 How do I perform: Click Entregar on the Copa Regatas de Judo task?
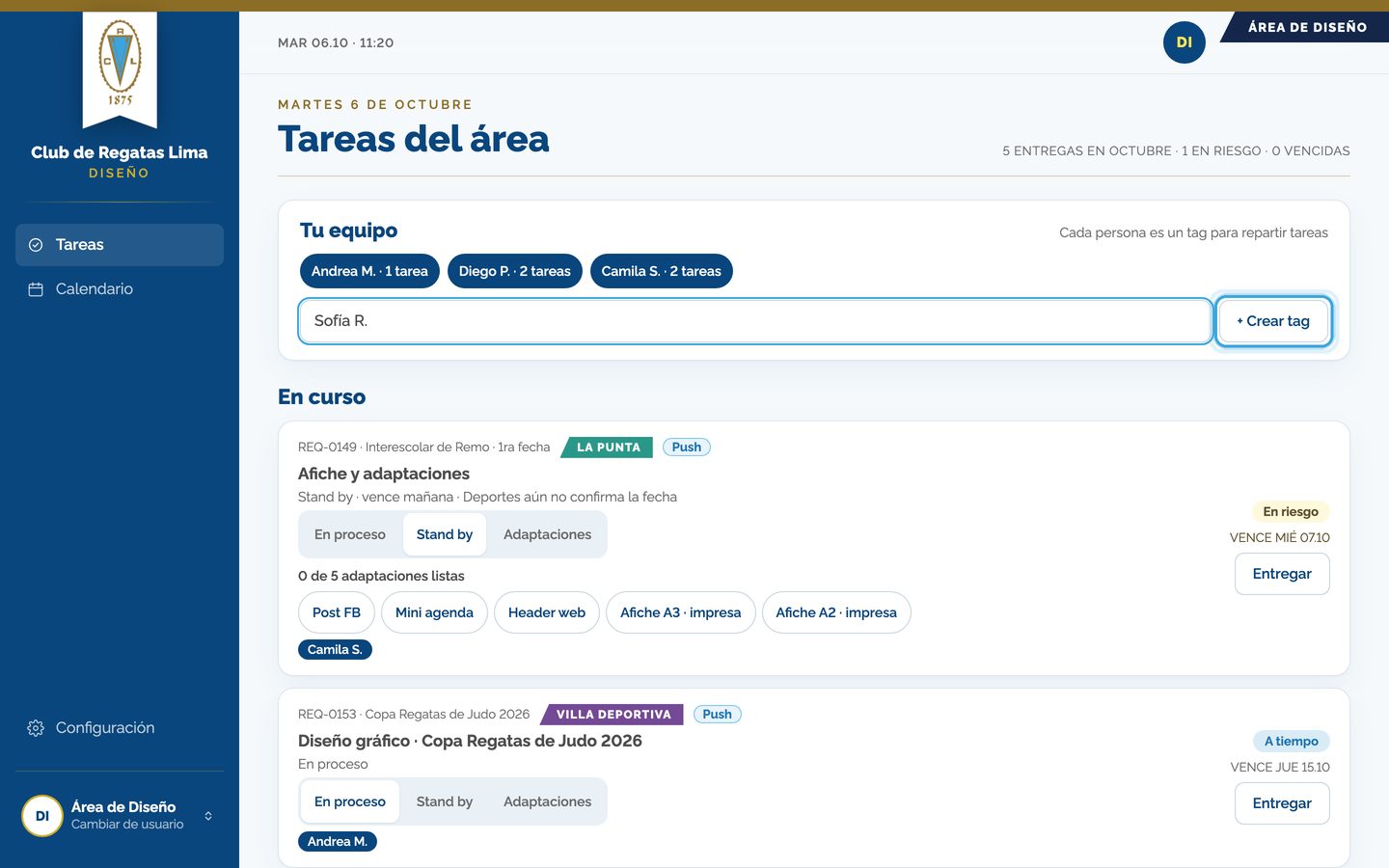tap(1282, 803)
